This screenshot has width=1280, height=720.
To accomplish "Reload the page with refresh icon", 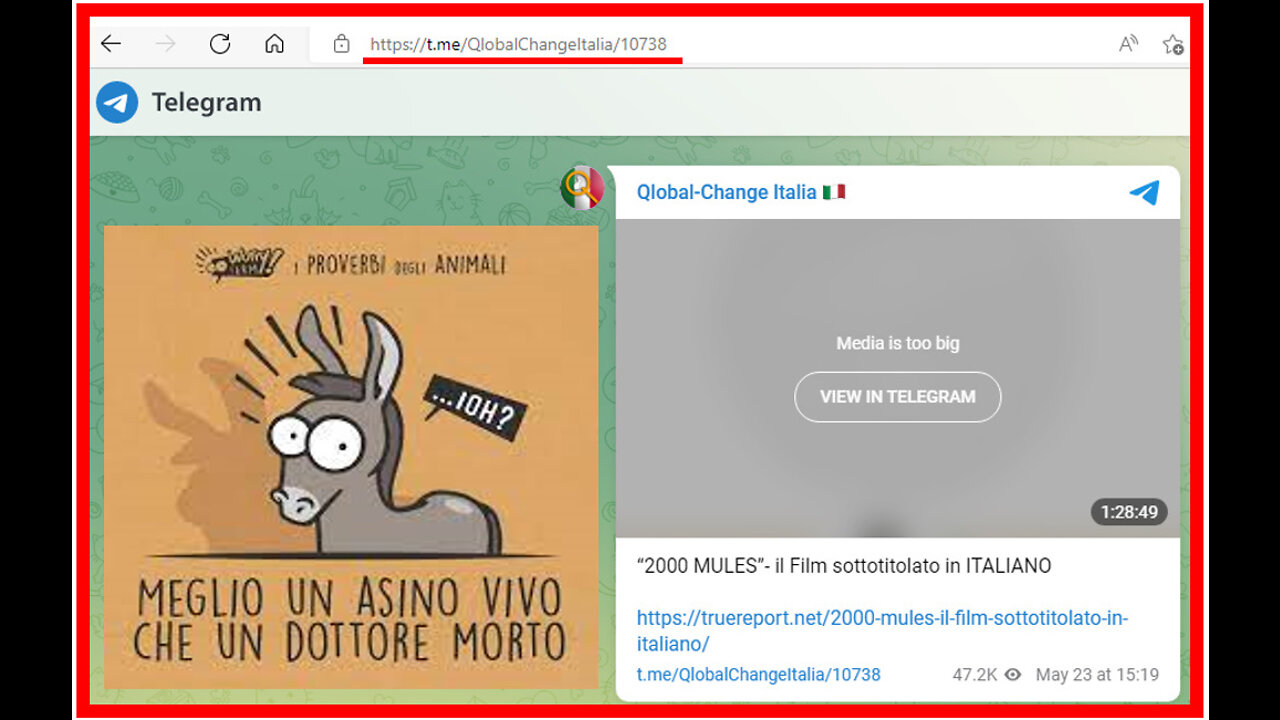I will (x=220, y=43).
